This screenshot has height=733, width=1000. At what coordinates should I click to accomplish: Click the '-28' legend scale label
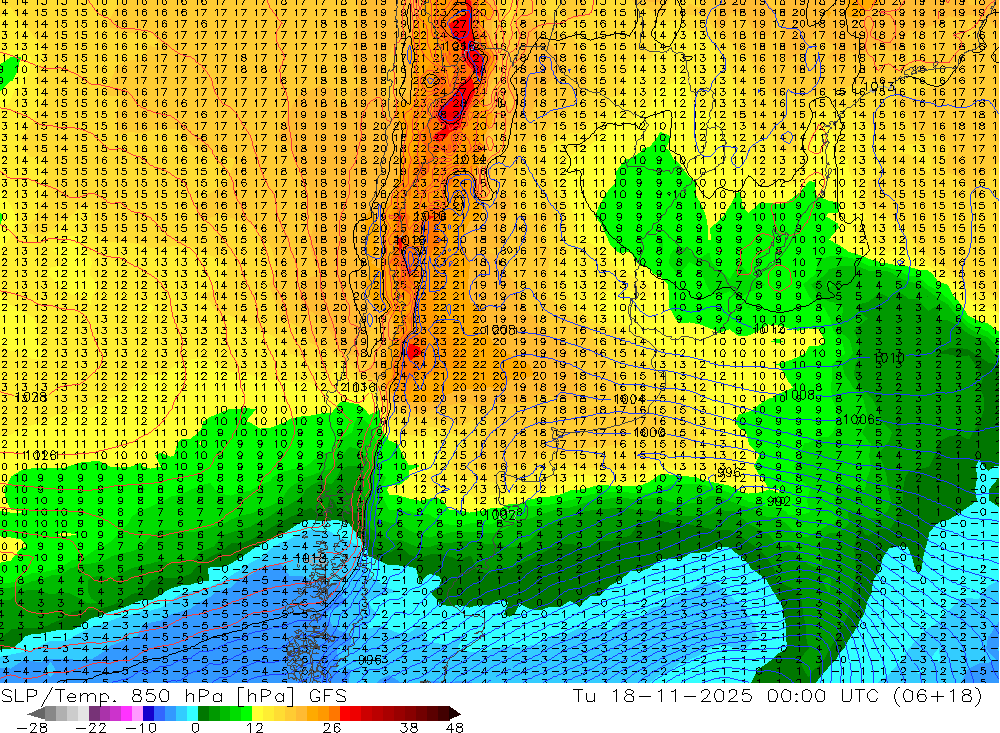[32, 727]
